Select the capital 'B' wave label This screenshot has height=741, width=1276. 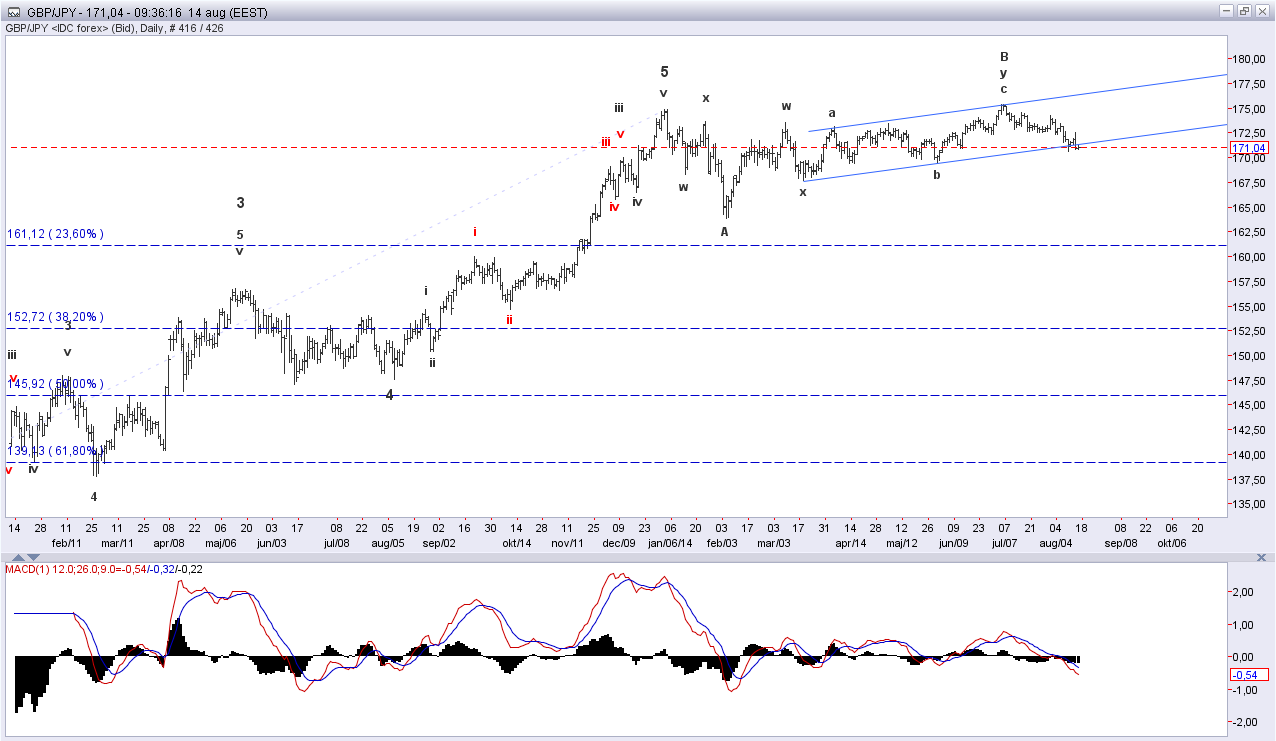(x=1004, y=57)
